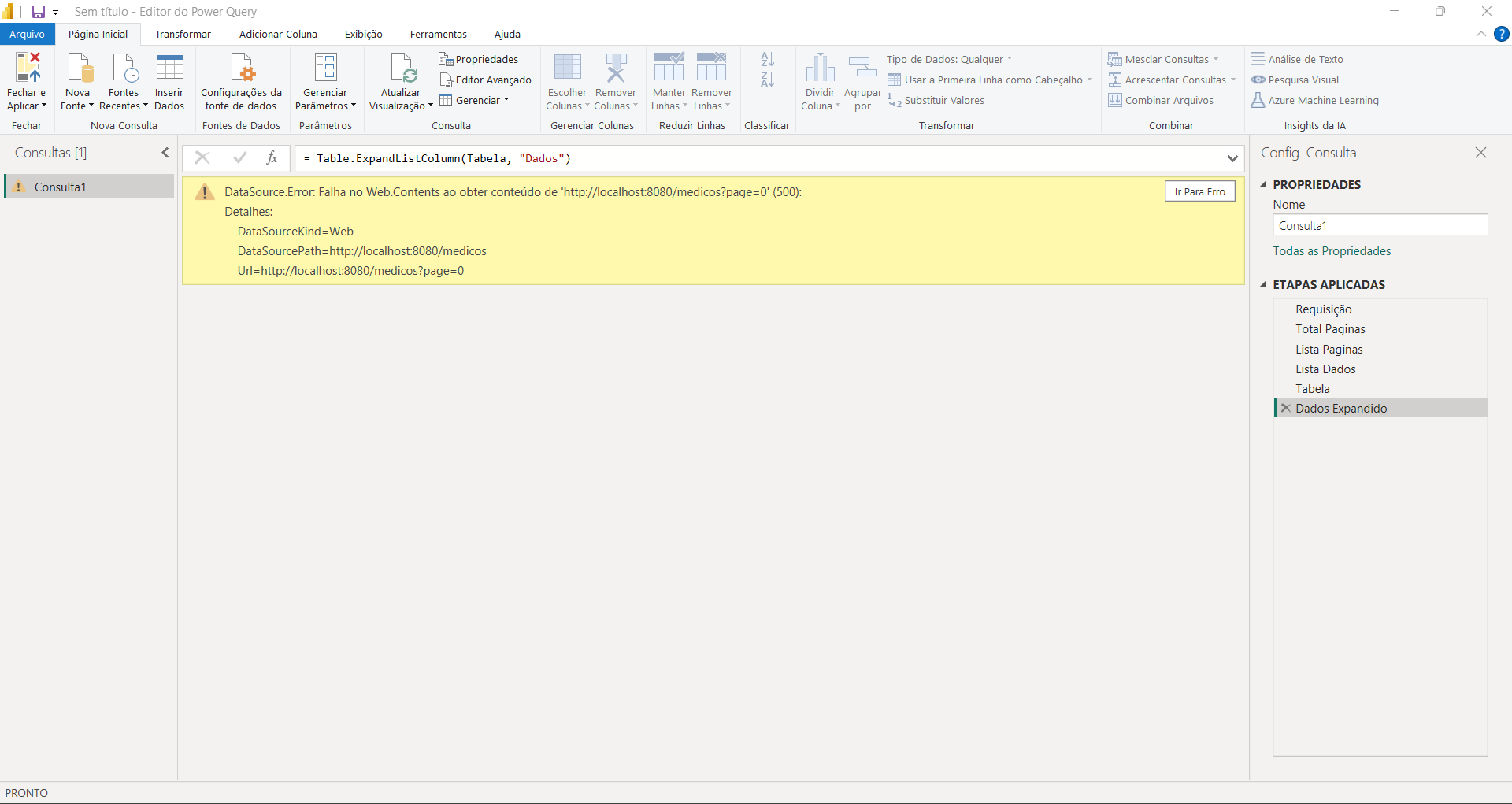Switch to Adicionar Coluna tab
The height and width of the screenshot is (804, 1512).
278,34
